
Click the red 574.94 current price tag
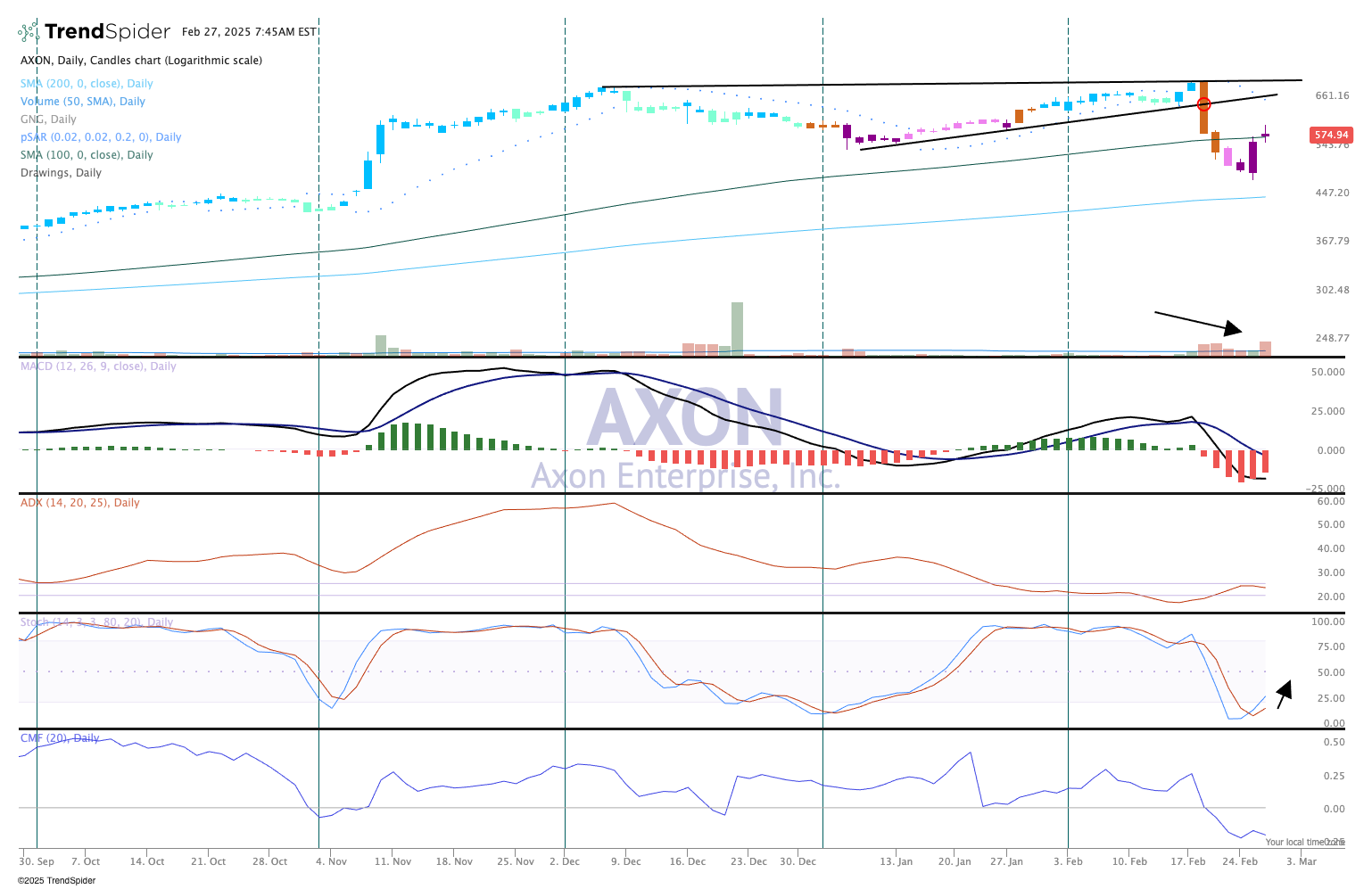(x=1330, y=136)
